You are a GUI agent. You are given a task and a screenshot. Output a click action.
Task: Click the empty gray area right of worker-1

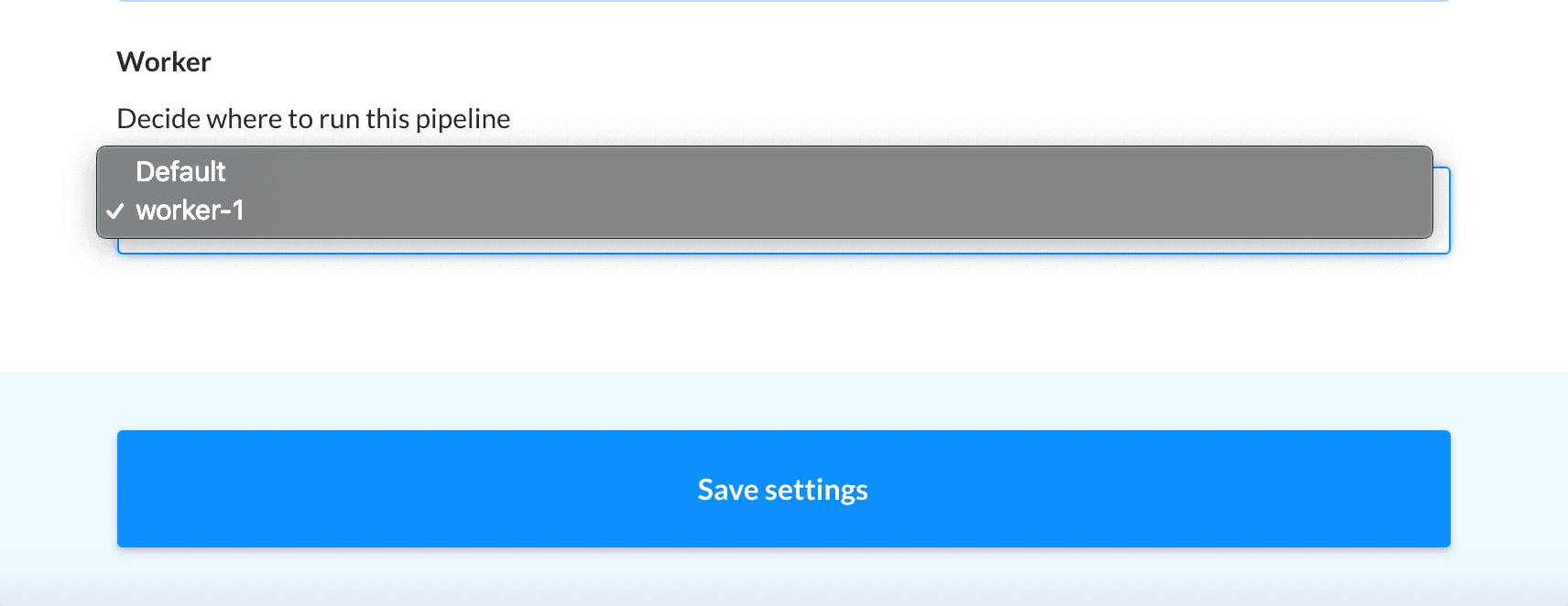[824, 211]
